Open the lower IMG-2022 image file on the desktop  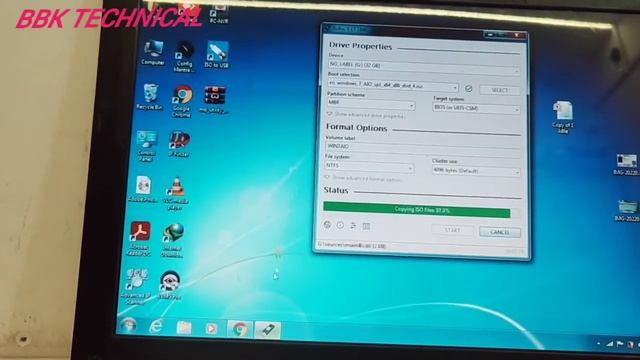point(627,211)
